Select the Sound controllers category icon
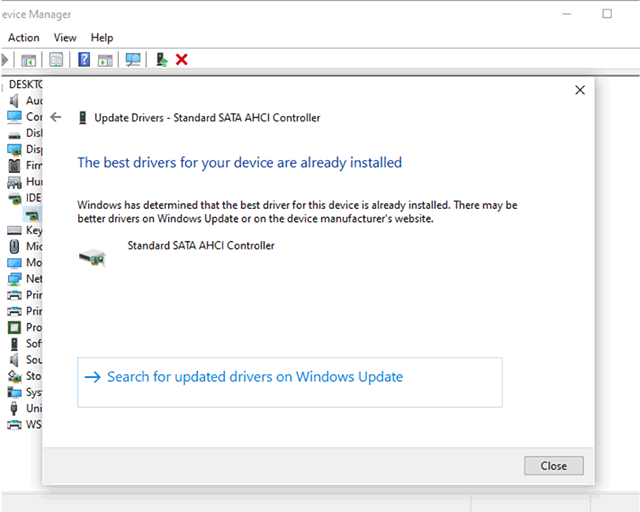 click(14, 360)
